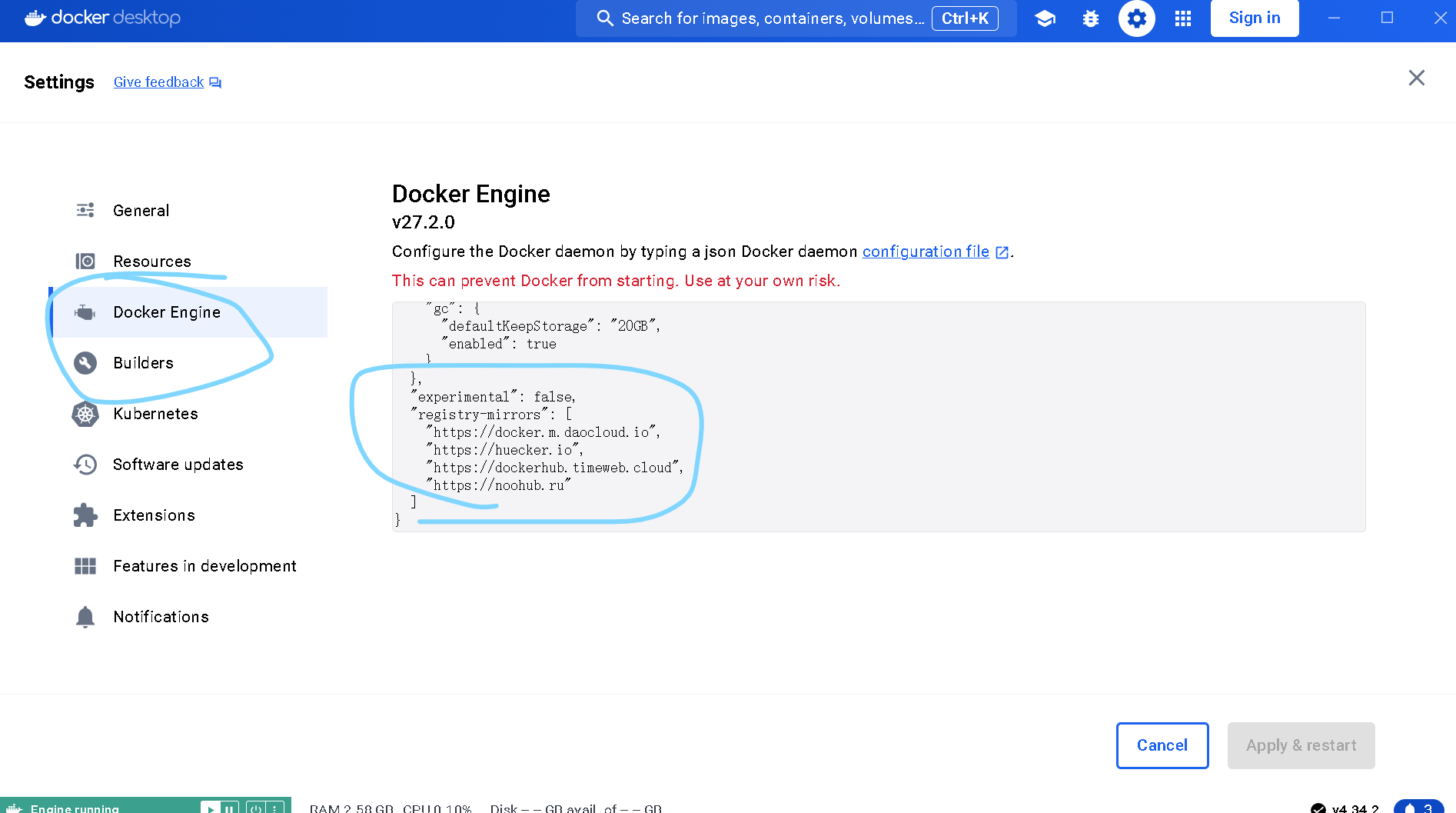Select the Kubernetes settings section
1456x813 pixels.
coord(155,414)
